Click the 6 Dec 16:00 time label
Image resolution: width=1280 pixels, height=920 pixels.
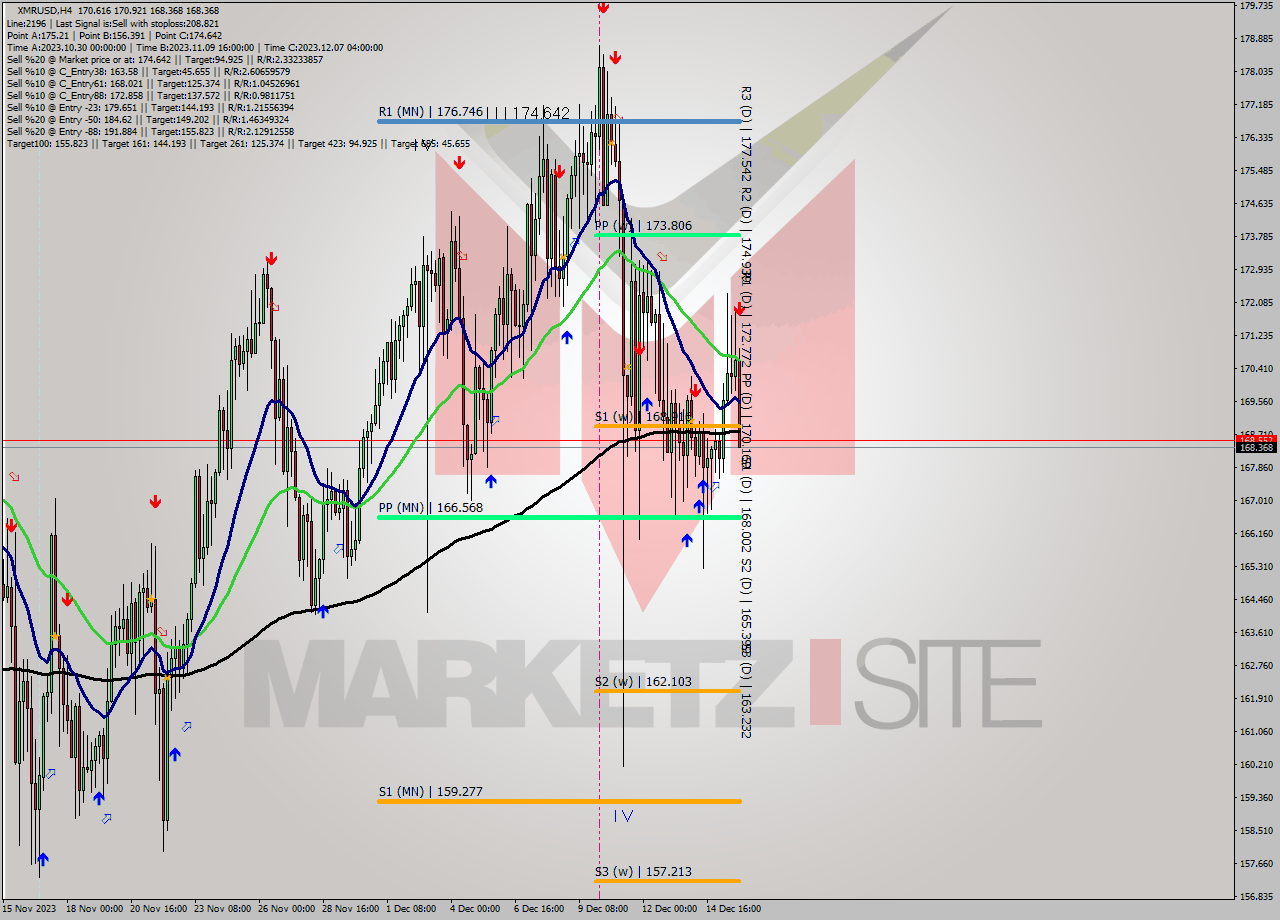[539, 909]
